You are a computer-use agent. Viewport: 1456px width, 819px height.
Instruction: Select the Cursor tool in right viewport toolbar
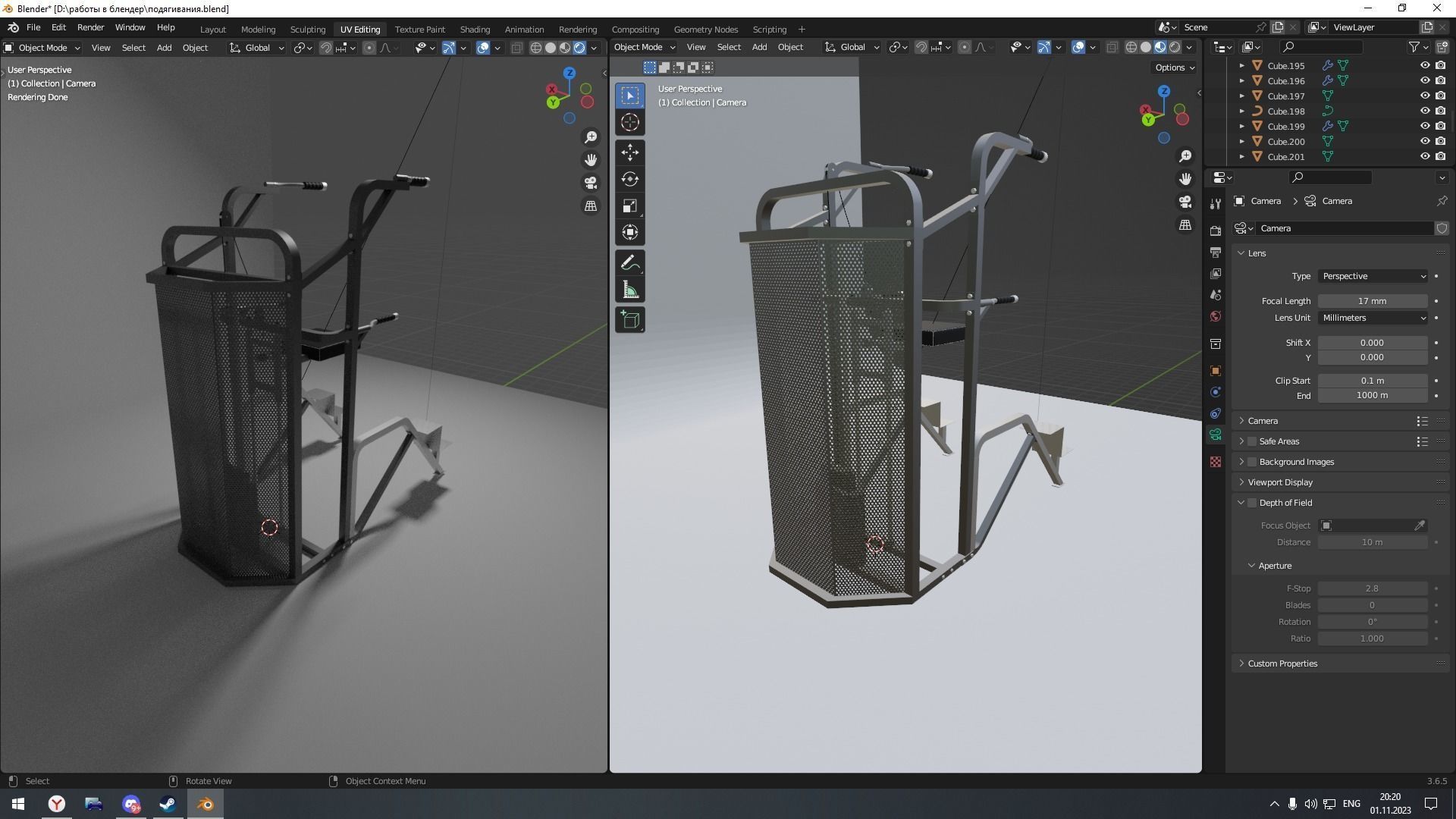tap(629, 122)
